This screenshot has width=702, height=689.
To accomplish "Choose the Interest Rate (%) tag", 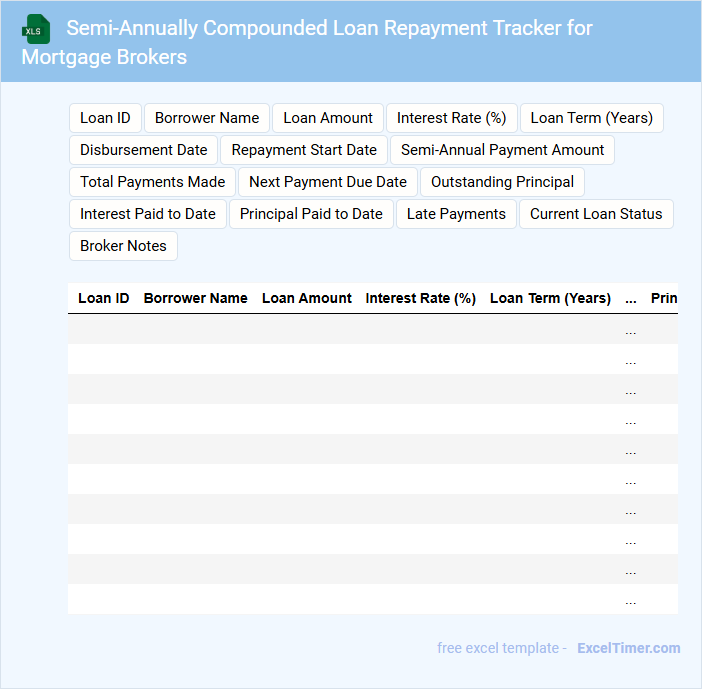I will click(x=452, y=118).
